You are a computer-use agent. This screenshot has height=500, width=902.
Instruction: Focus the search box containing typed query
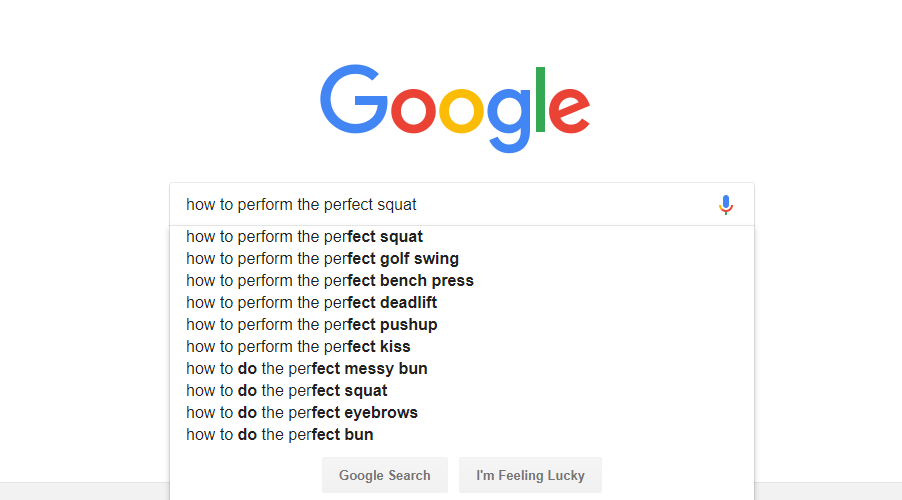point(440,205)
